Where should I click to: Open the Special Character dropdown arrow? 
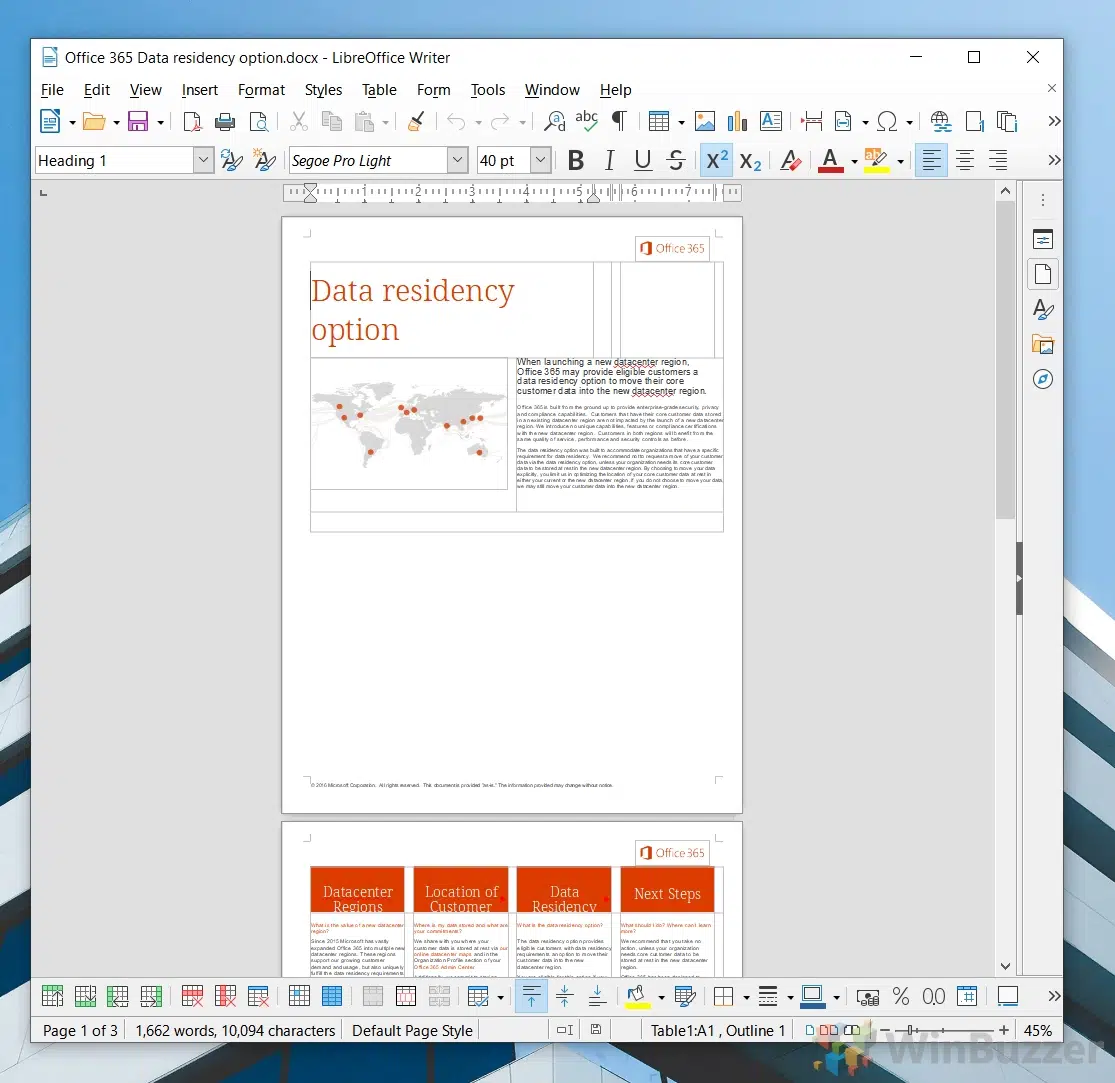(x=909, y=122)
